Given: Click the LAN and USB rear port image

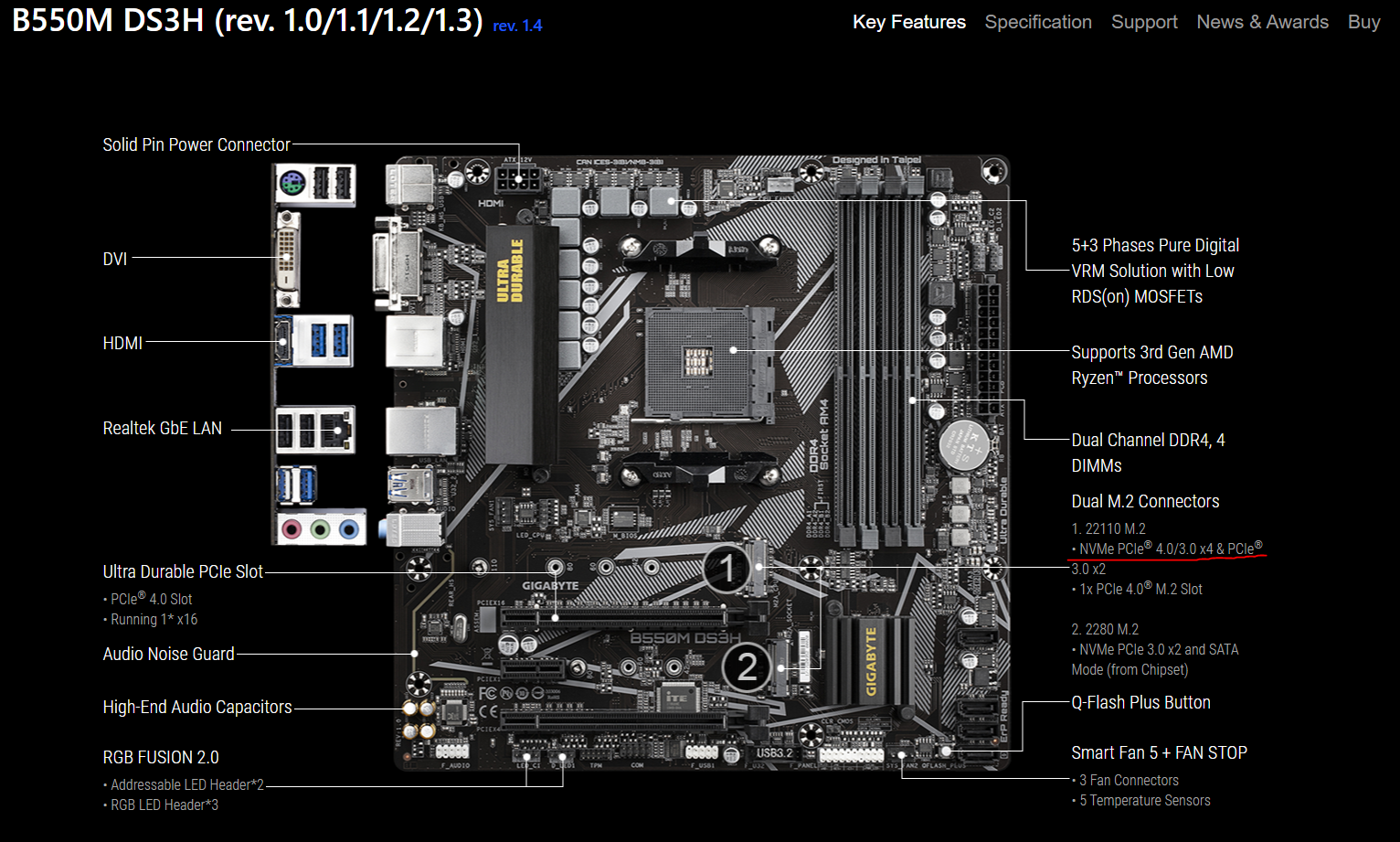Looking at the screenshot, I should pyautogui.click(x=314, y=430).
